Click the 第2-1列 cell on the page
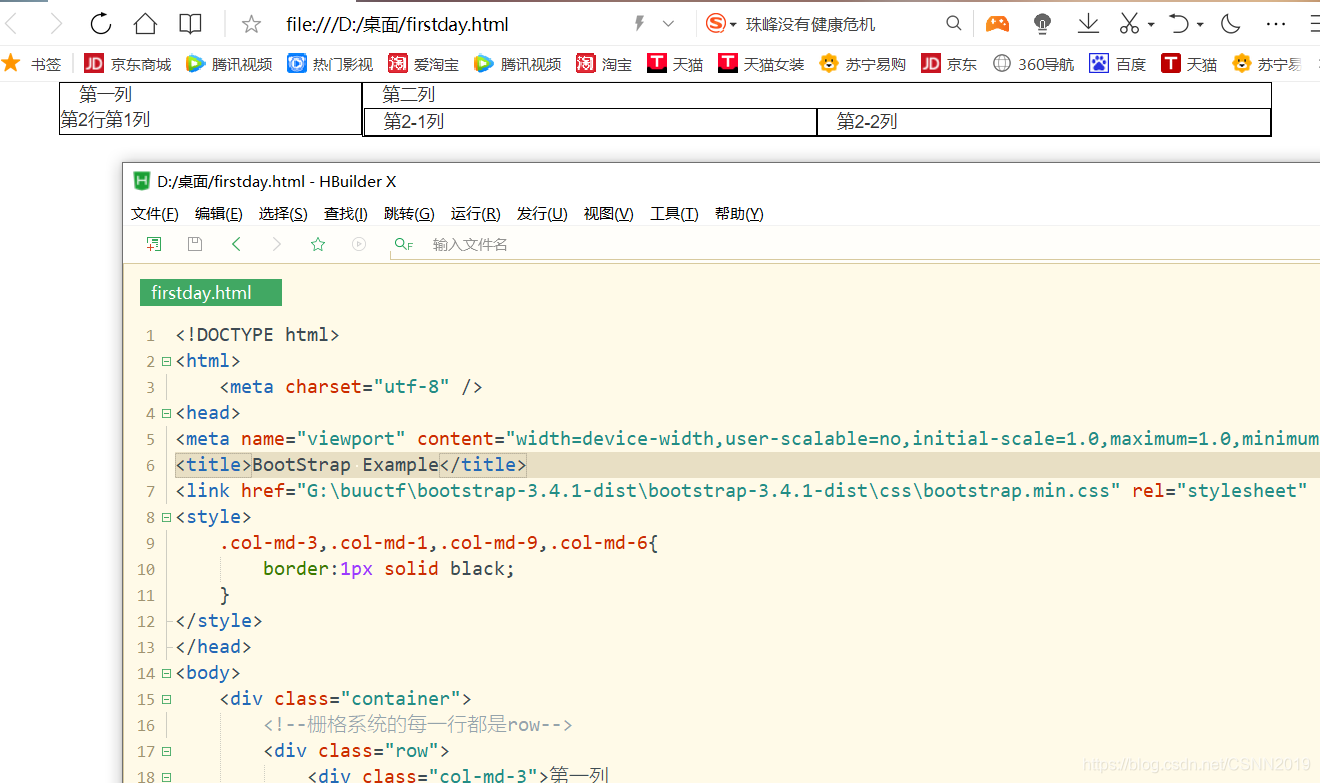The width and height of the screenshot is (1320, 783). pos(590,122)
